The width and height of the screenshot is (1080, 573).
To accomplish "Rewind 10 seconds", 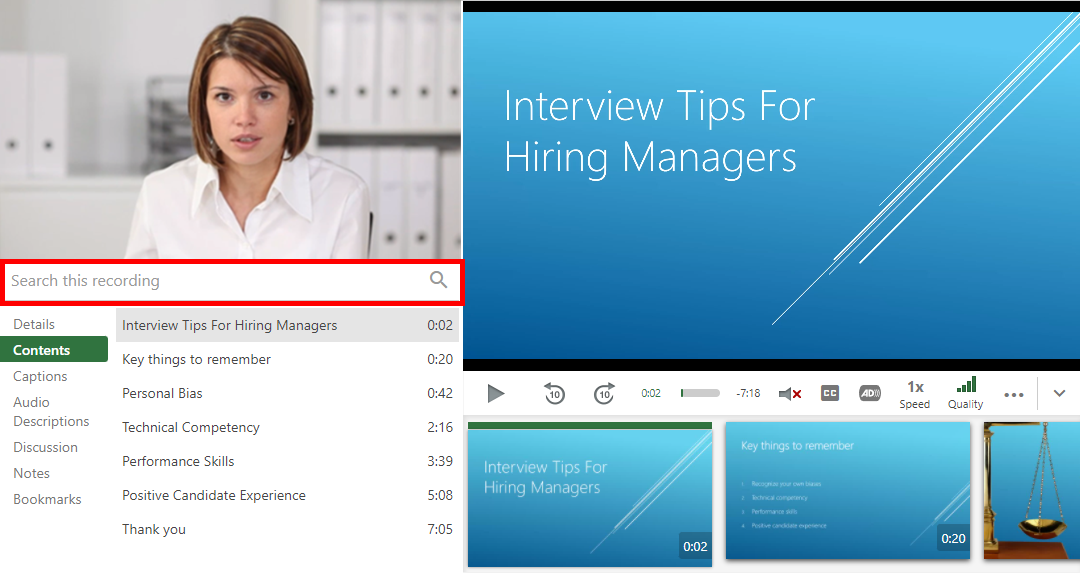I will point(554,394).
